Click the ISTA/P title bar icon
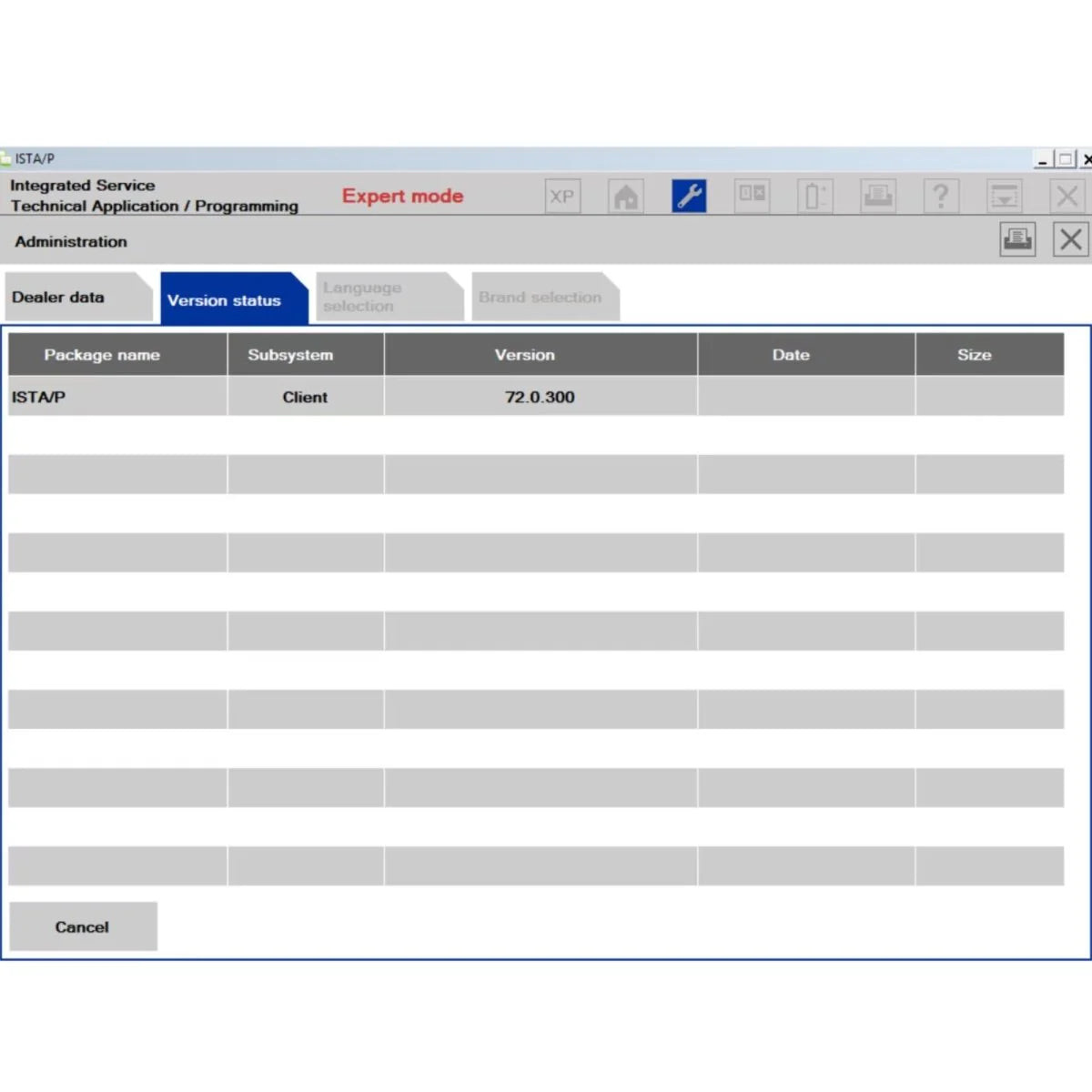This screenshot has width=1092, height=1092. 7,157
